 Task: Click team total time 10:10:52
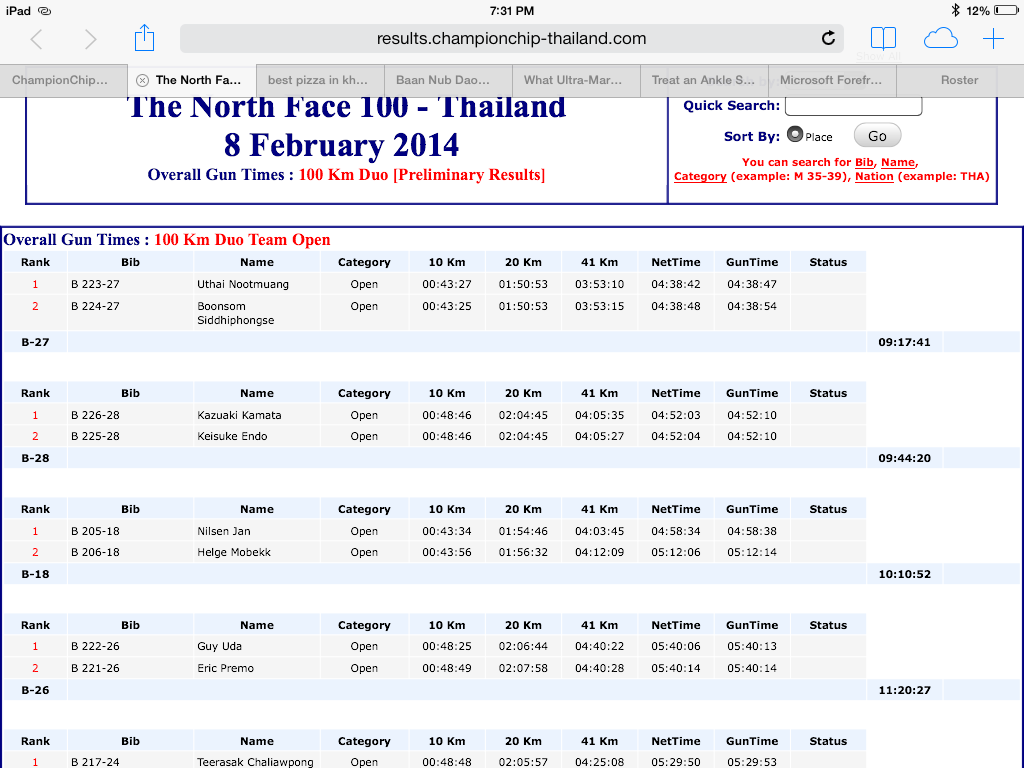(x=904, y=575)
